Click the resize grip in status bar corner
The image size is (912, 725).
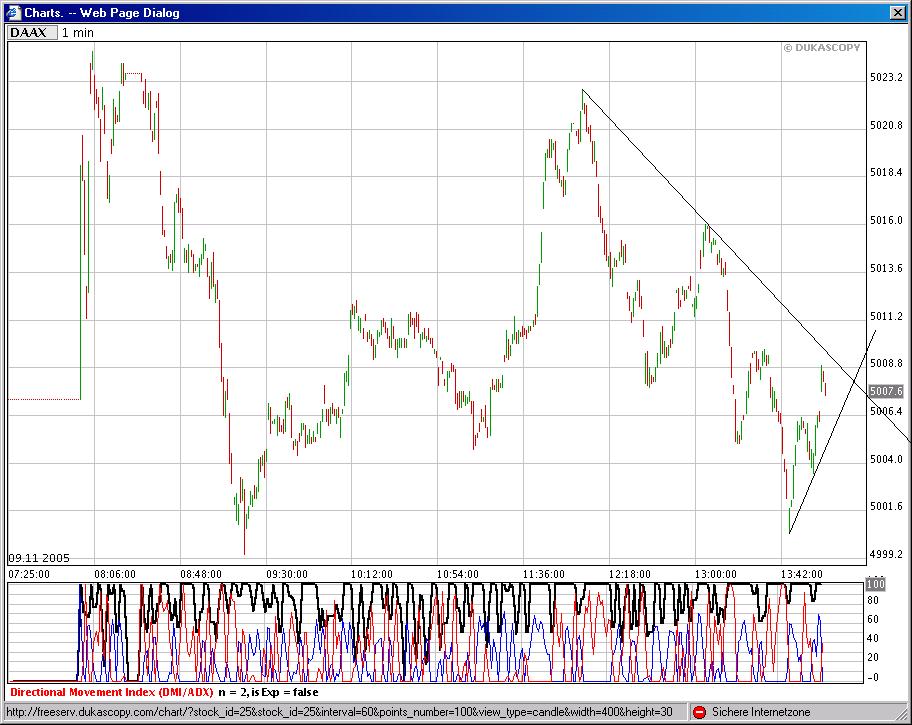point(901,714)
